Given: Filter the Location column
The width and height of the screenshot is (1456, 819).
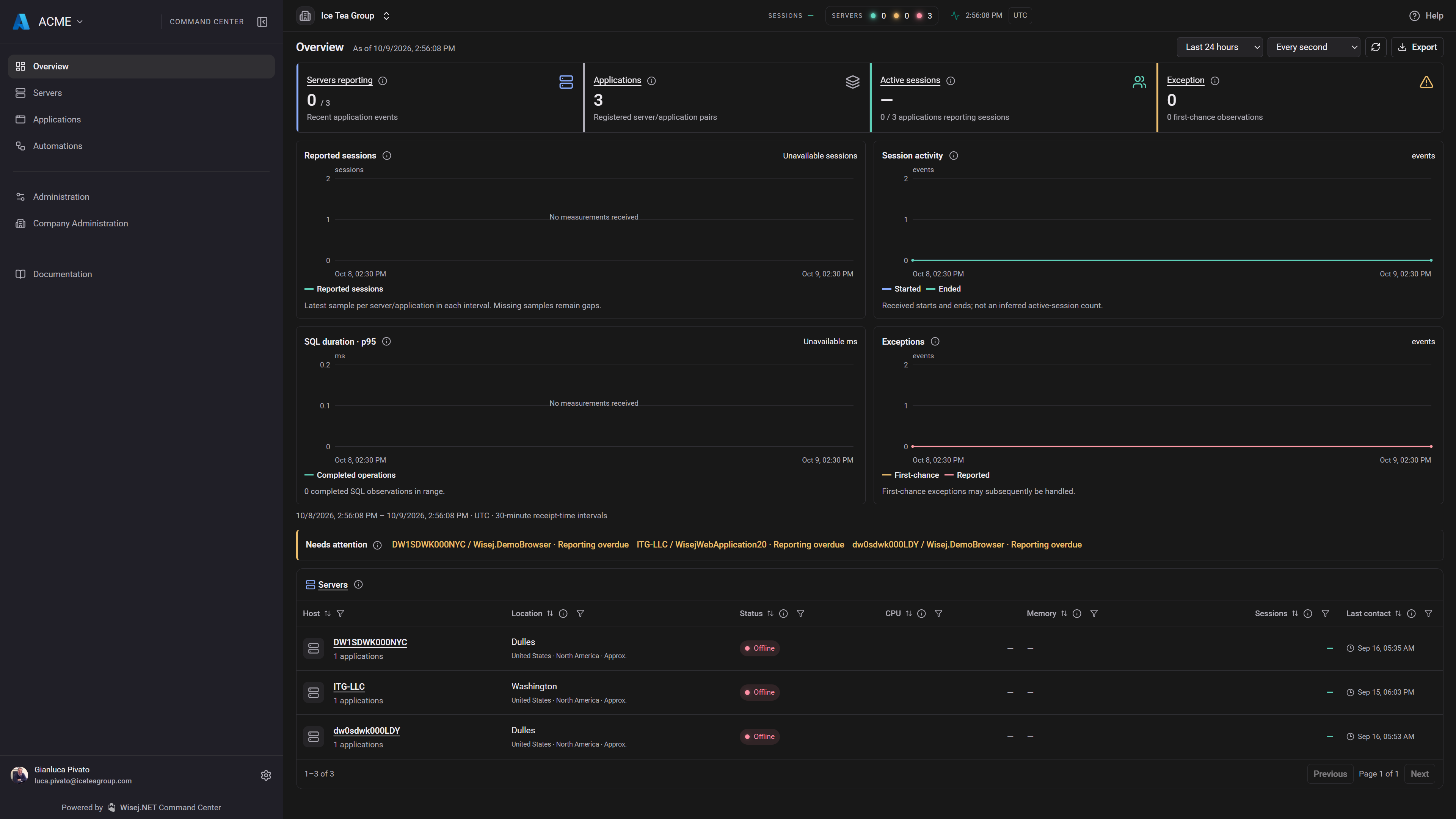Looking at the screenshot, I should [x=580, y=613].
